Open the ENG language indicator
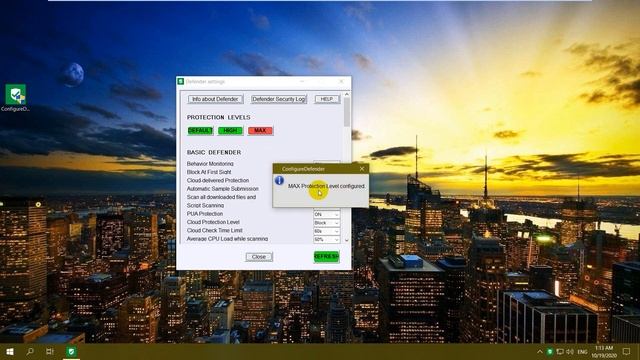The height and width of the screenshot is (360, 640). (582, 352)
